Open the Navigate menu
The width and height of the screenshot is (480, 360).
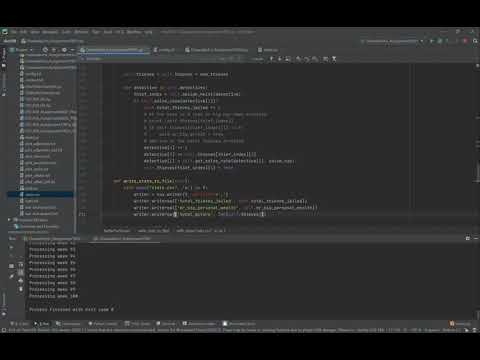(x=50, y=32)
